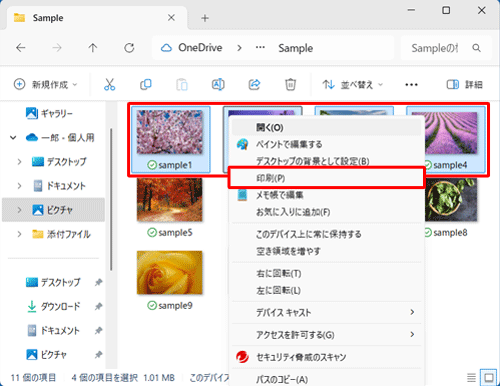The width and height of the screenshot is (500, 386).
Task: Click the sample9 yellow rose thumbnail
Action: coord(170,272)
